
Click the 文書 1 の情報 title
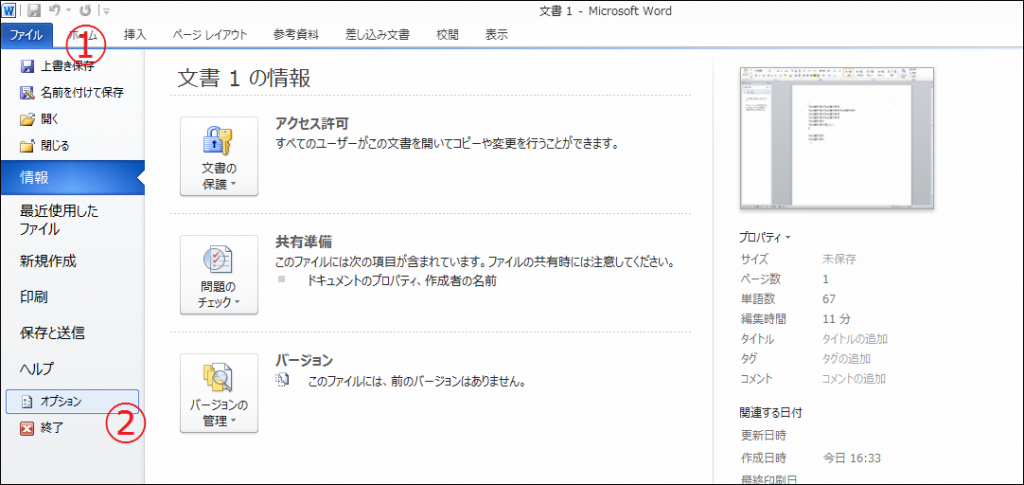(244, 78)
